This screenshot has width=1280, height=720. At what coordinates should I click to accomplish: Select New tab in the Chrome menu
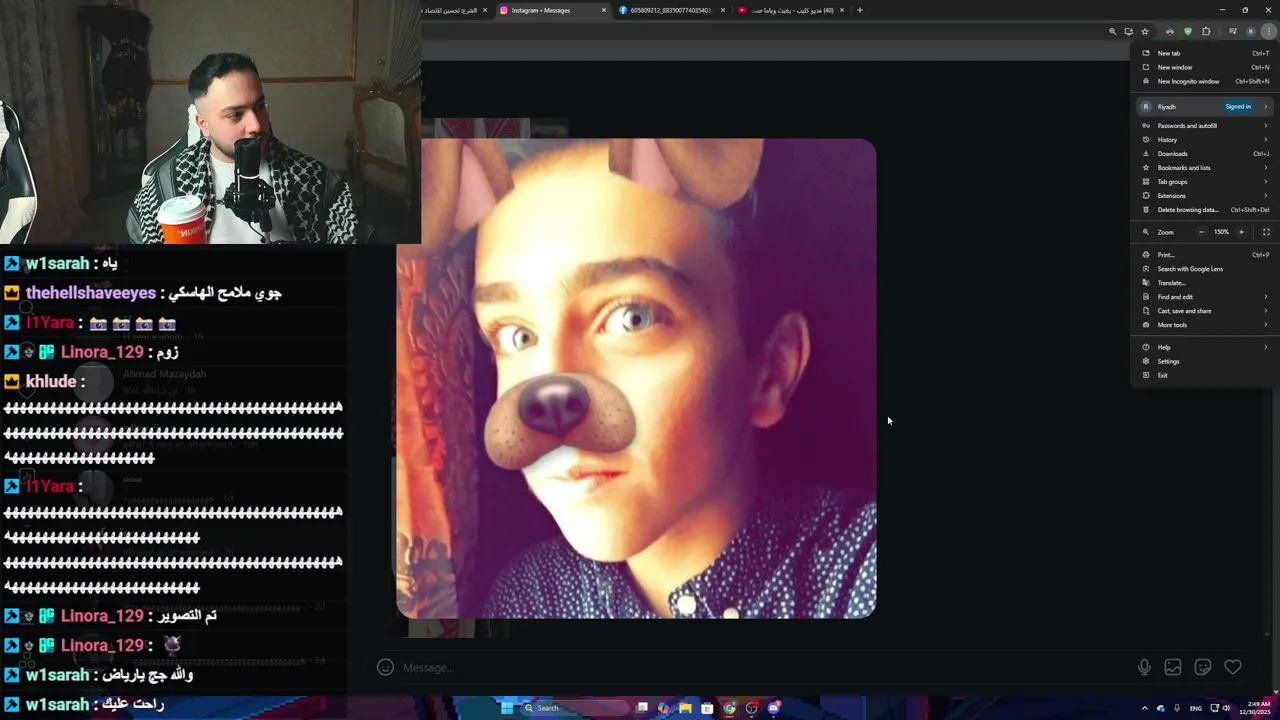(1205, 53)
